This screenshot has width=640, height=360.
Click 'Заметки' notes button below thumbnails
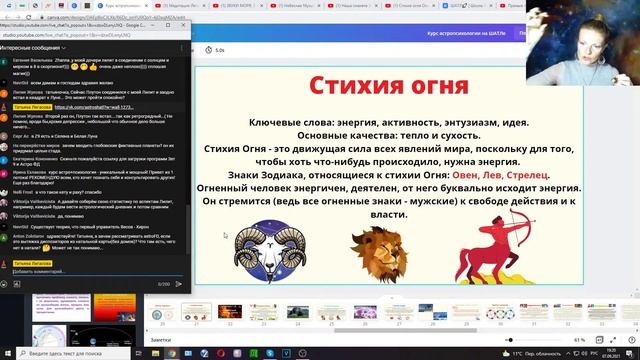click(161, 340)
